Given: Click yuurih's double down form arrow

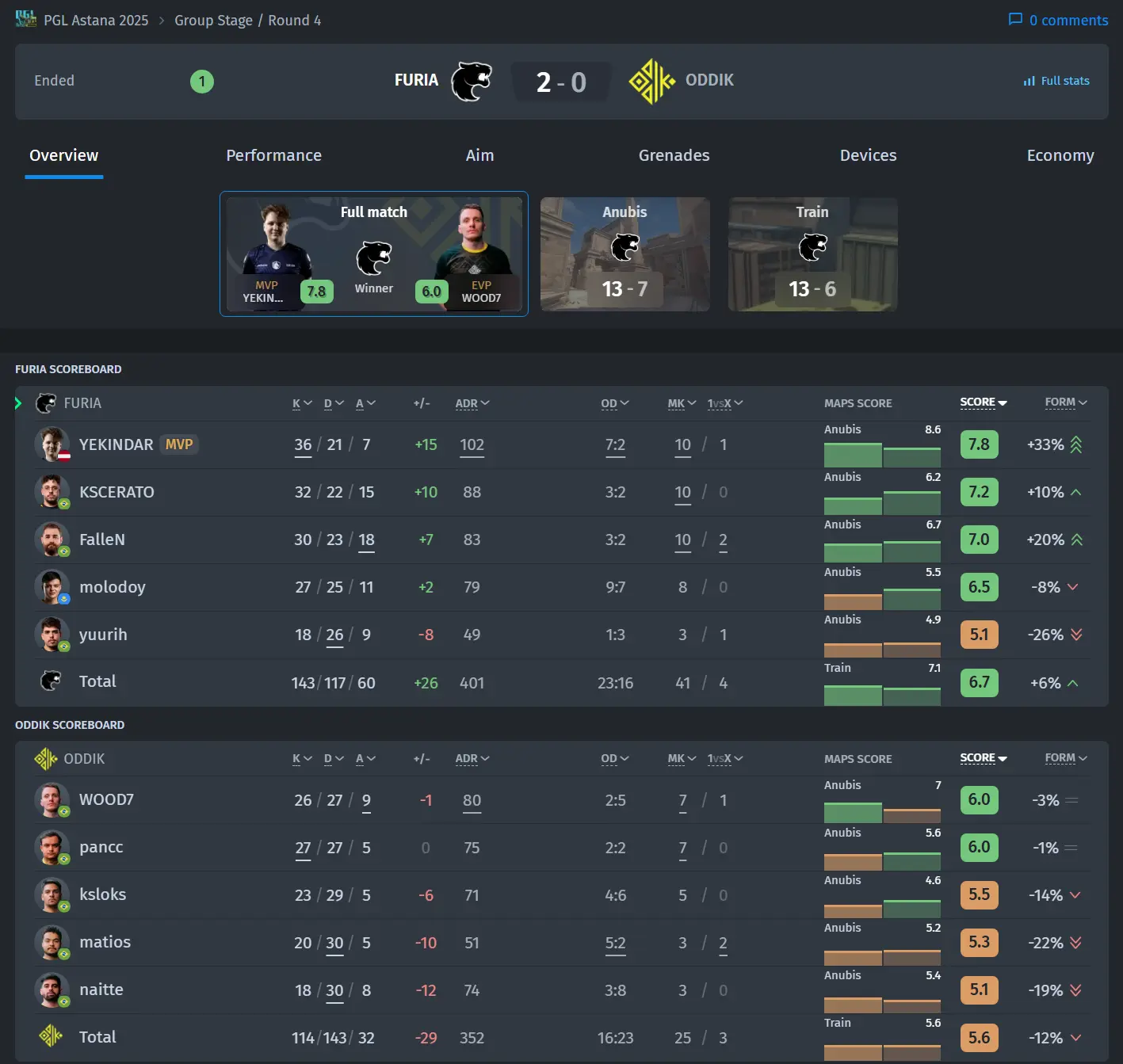Looking at the screenshot, I should tap(1075, 635).
